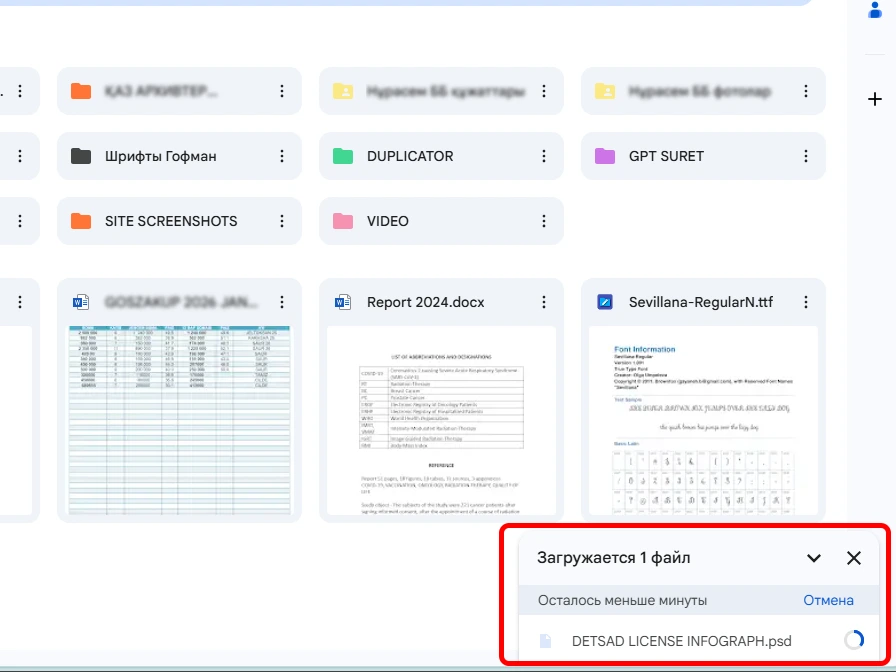The width and height of the screenshot is (896, 672).
Task: Click the pink folder icon of VIDEO
Action: 343,221
